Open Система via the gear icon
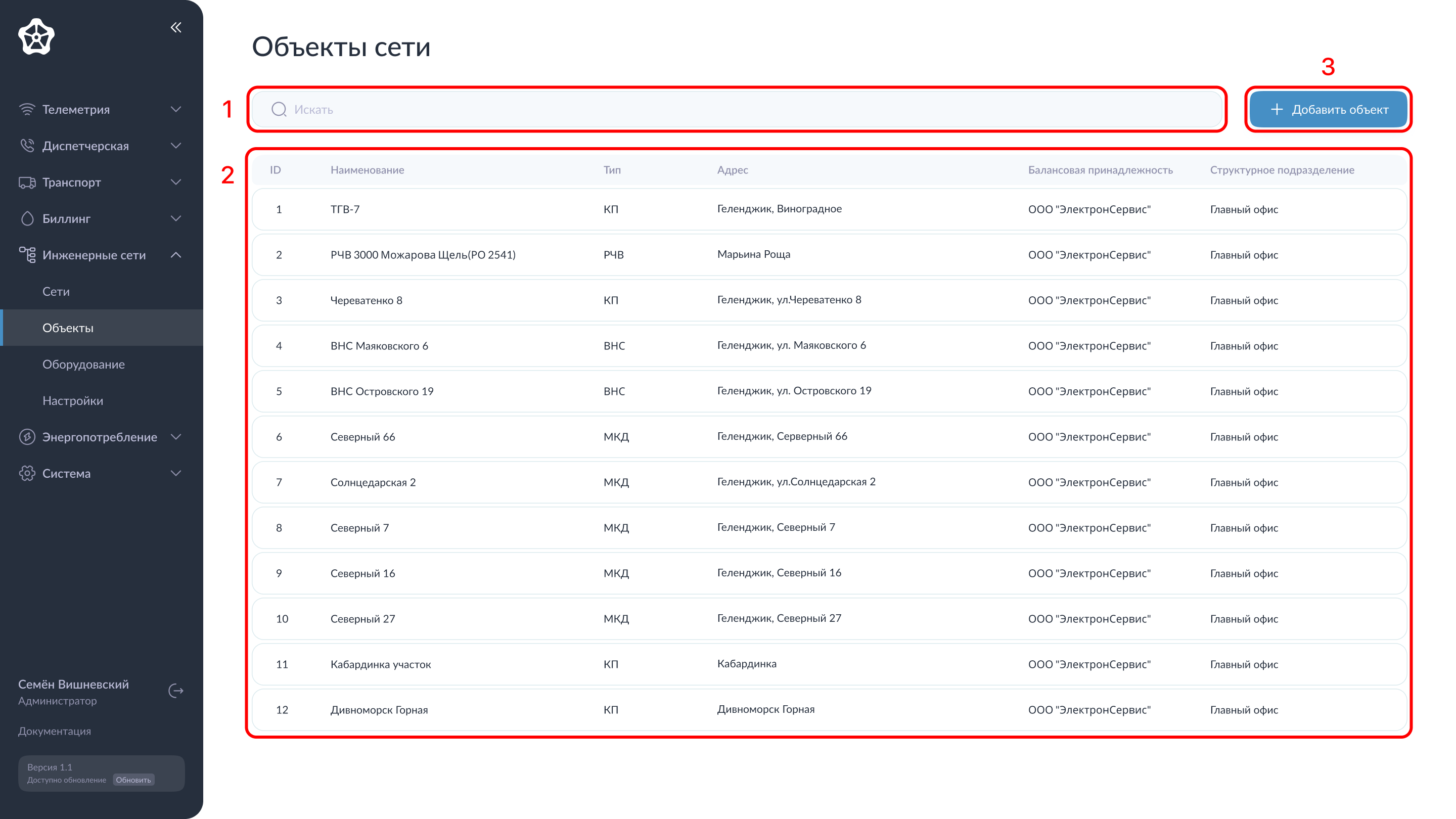 coord(28,473)
